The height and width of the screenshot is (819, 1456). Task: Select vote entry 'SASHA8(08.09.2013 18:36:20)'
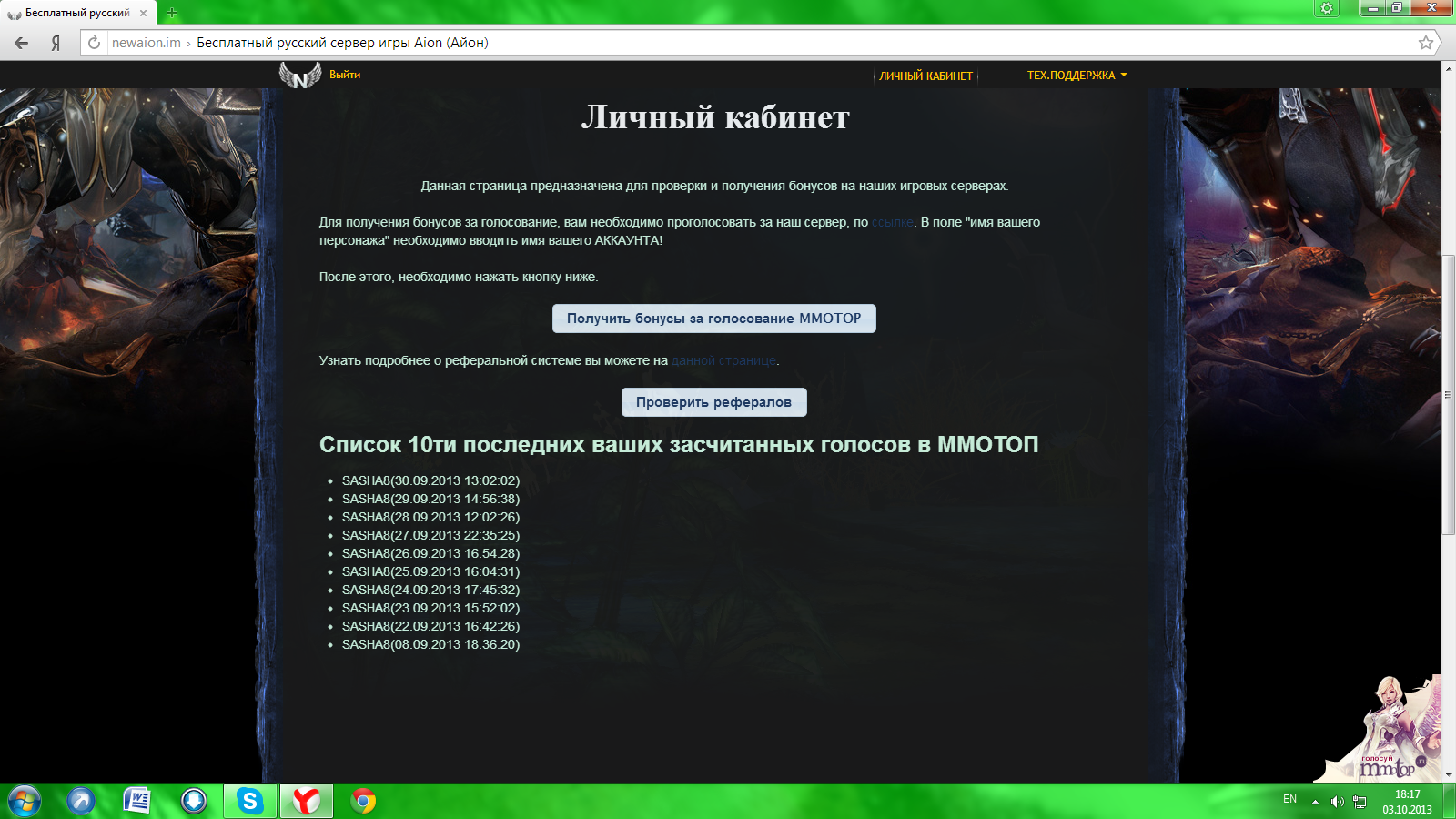click(430, 644)
